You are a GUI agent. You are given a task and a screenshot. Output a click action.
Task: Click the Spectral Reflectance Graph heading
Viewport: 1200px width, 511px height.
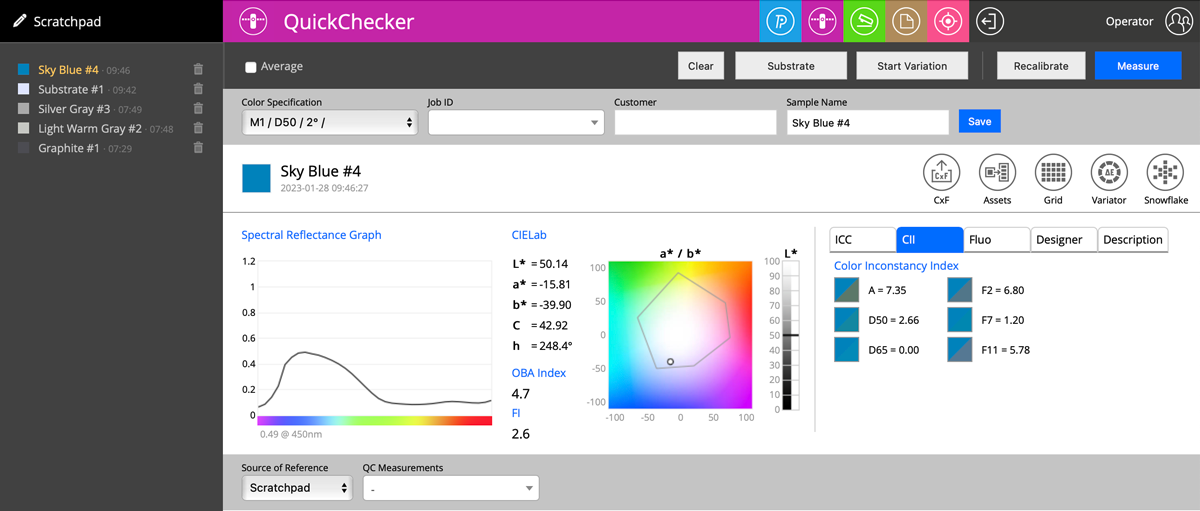tap(311, 235)
